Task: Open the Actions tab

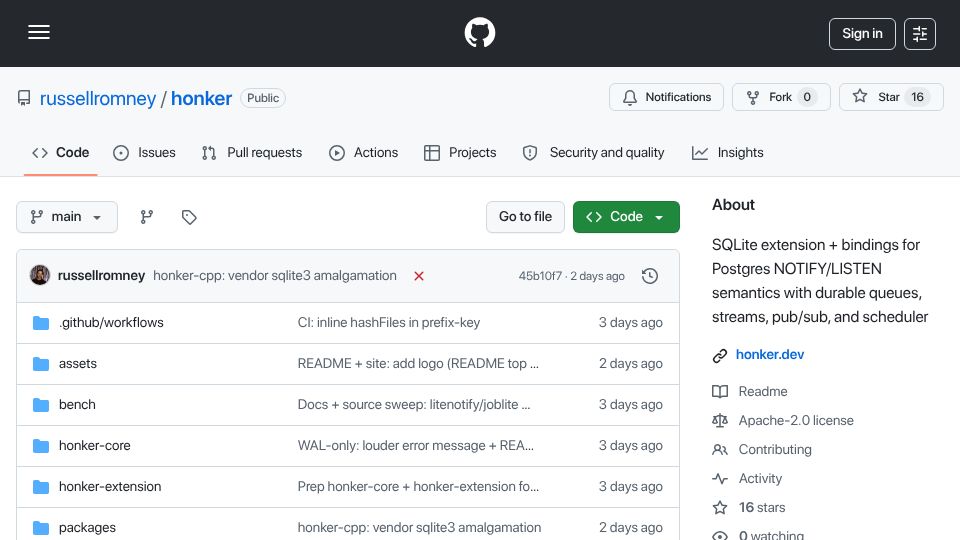Action: coord(364,152)
